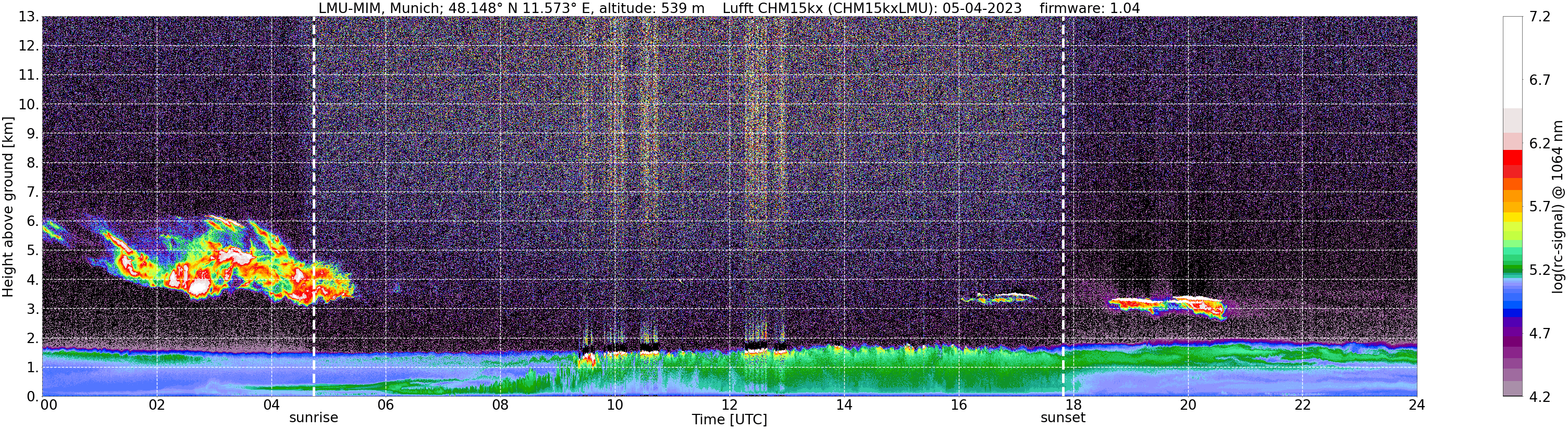The image size is (1568, 430).
Task: Click the "sunset" label below the time axis
Action: click(x=1063, y=418)
